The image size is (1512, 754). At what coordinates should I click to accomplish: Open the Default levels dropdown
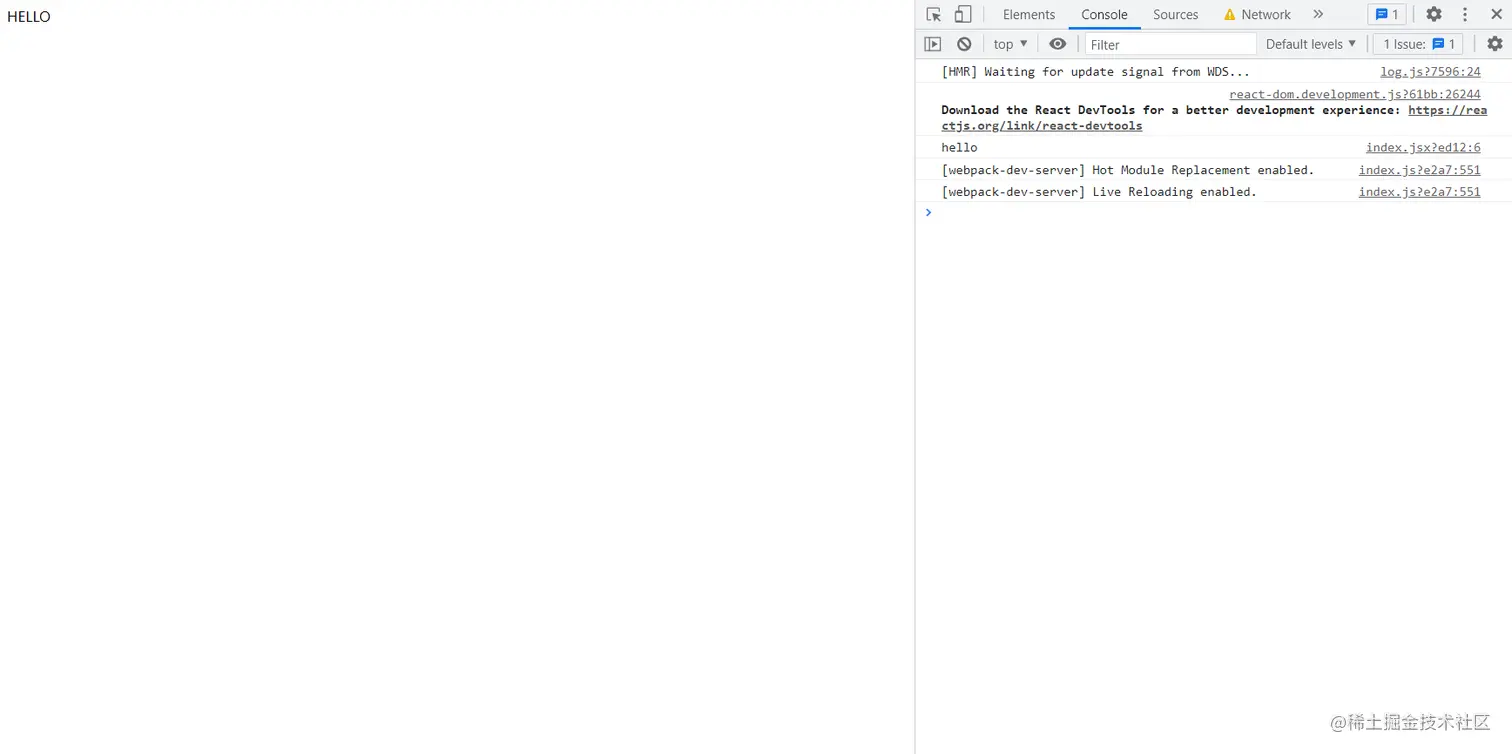pyautogui.click(x=1311, y=44)
